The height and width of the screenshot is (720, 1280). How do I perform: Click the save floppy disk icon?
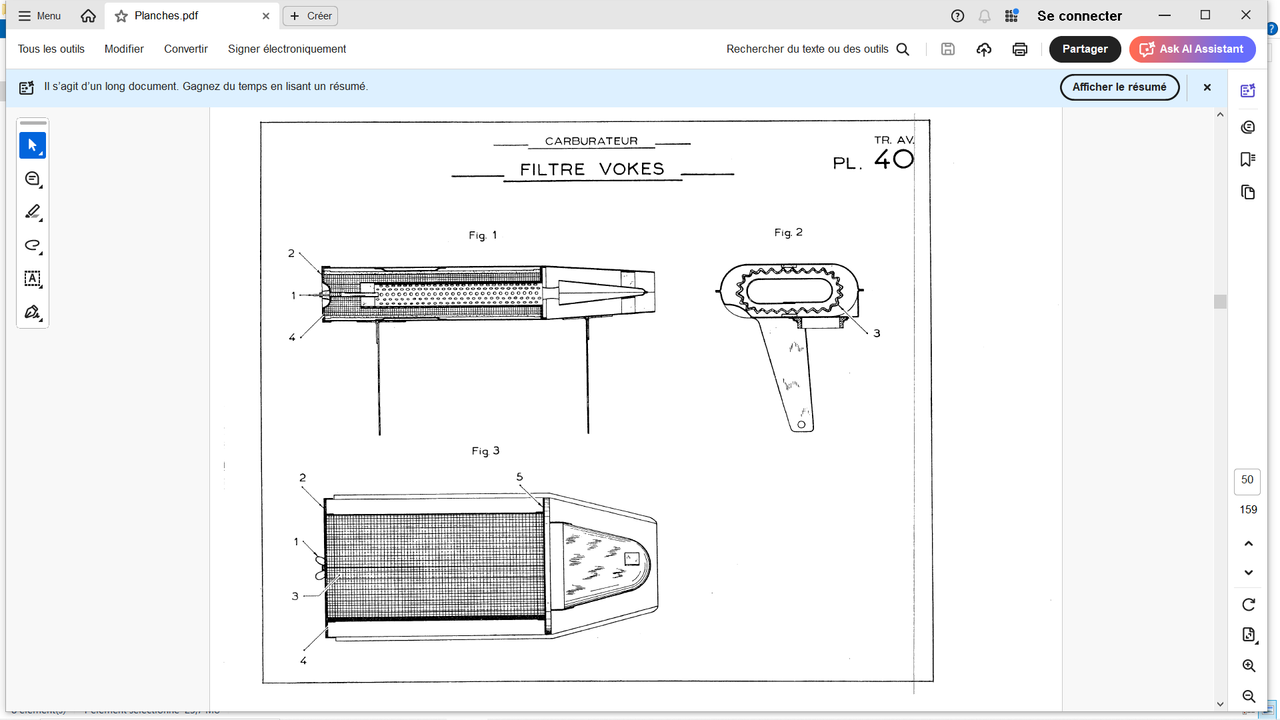948,49
